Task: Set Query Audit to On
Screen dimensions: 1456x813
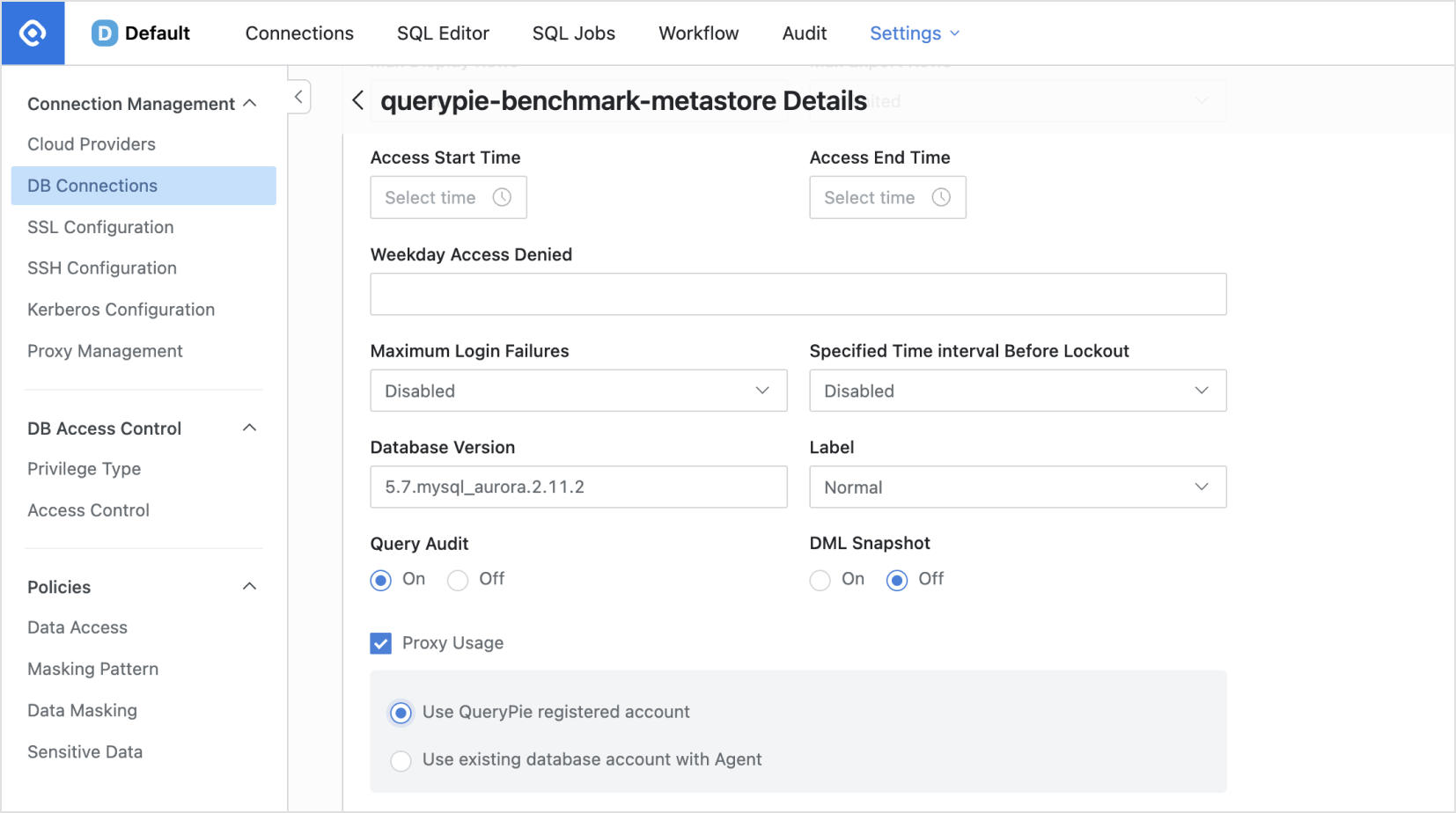Action: tap(380, 580)
